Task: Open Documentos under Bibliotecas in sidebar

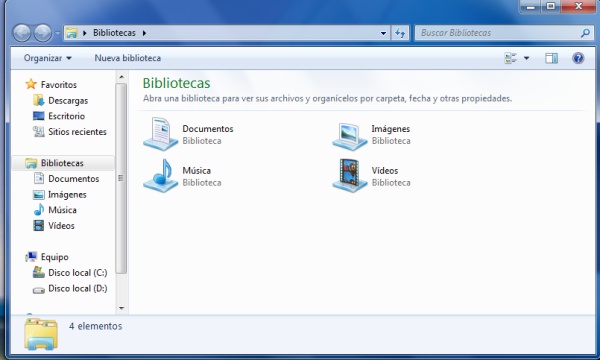Action: pyautogui.click(x=73, y=179)
